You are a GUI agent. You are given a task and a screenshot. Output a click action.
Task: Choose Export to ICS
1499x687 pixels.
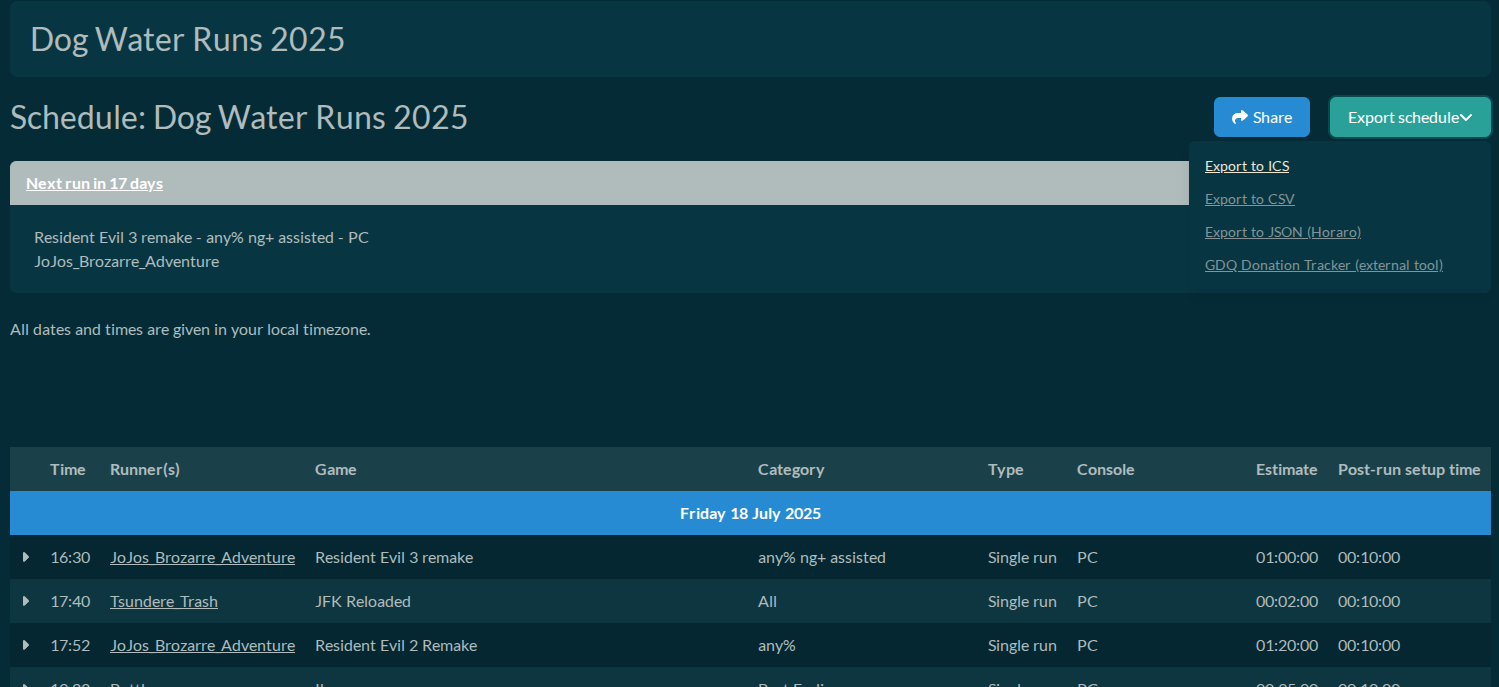(1247, 166)
